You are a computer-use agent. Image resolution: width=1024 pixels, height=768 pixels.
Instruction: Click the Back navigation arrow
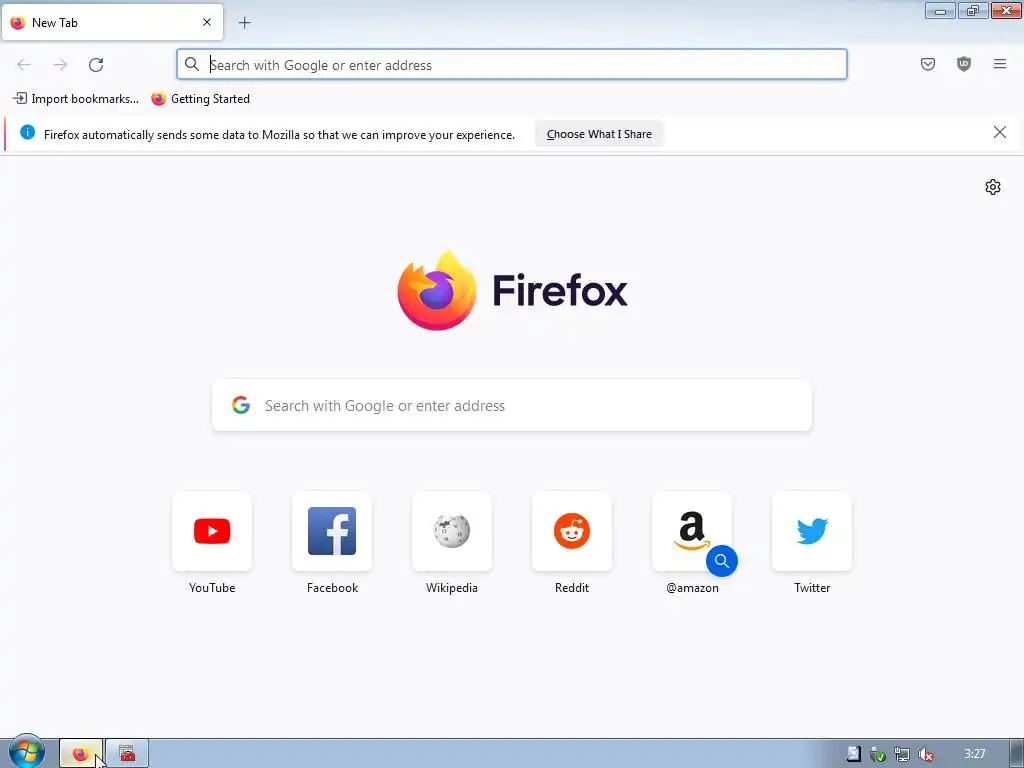tap(24, 65)
